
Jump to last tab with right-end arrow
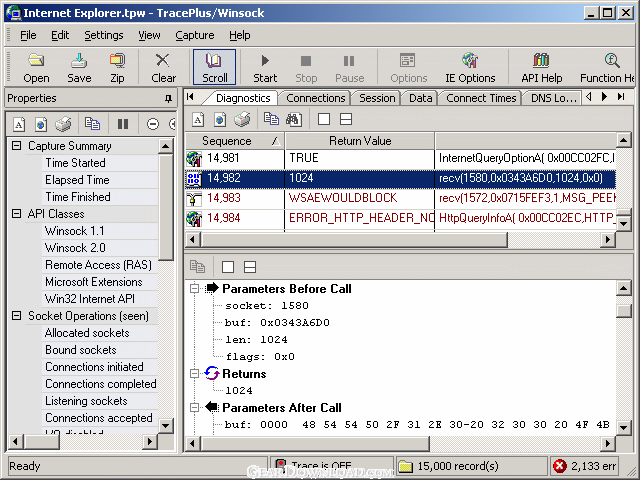click(x=621, y=97)
